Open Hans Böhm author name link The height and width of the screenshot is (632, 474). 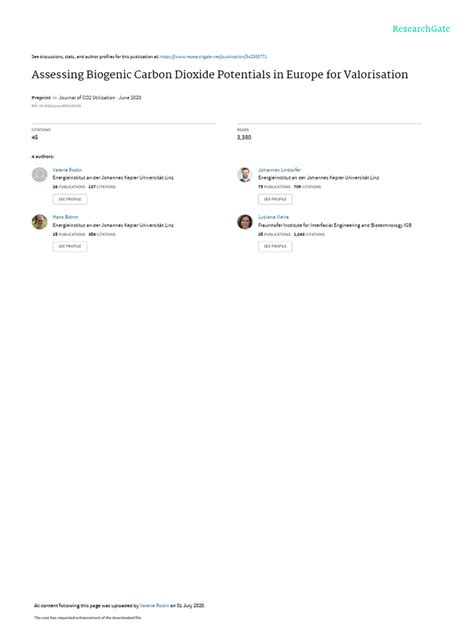point(65,217)
